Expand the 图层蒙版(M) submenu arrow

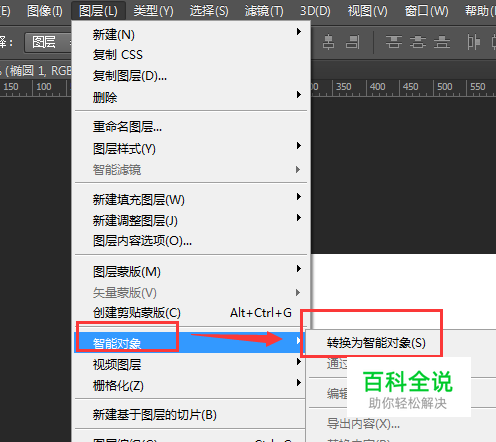pyautogui.click(x=299, y=269)
